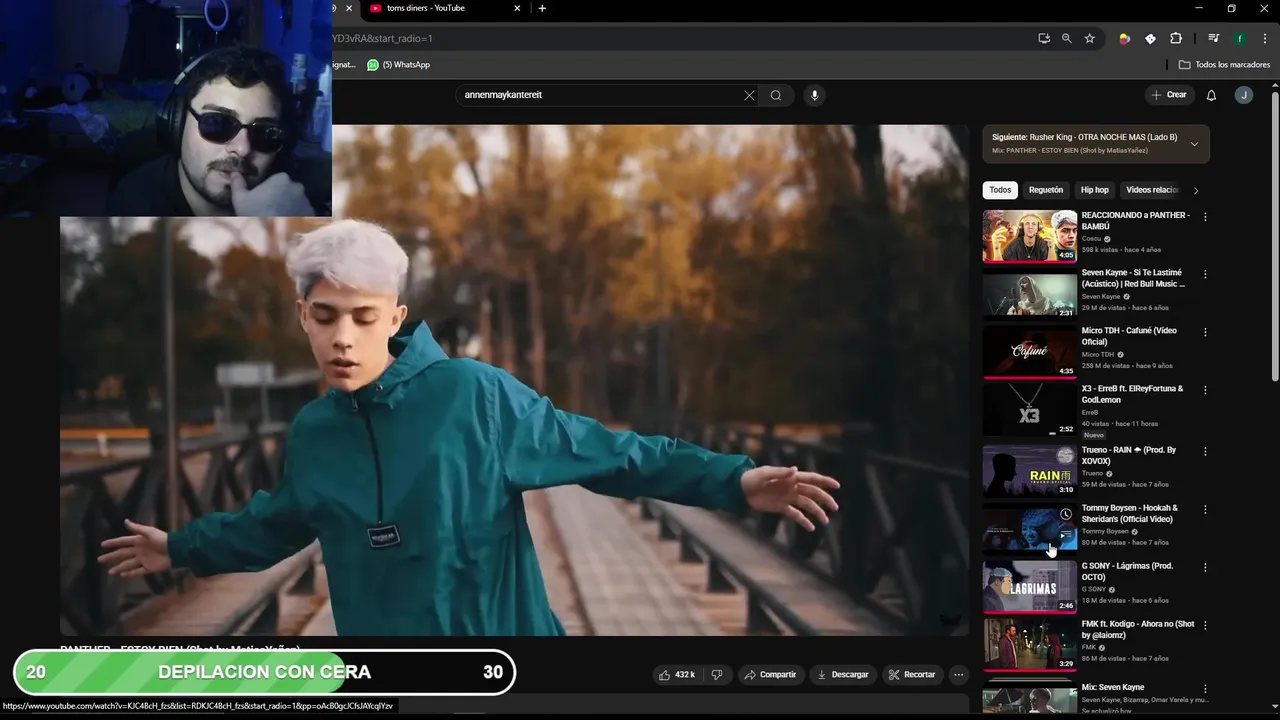The width and height of the screenshot is (1280, 720).
Task: Open a new browser tab
Action: point(542,8)
